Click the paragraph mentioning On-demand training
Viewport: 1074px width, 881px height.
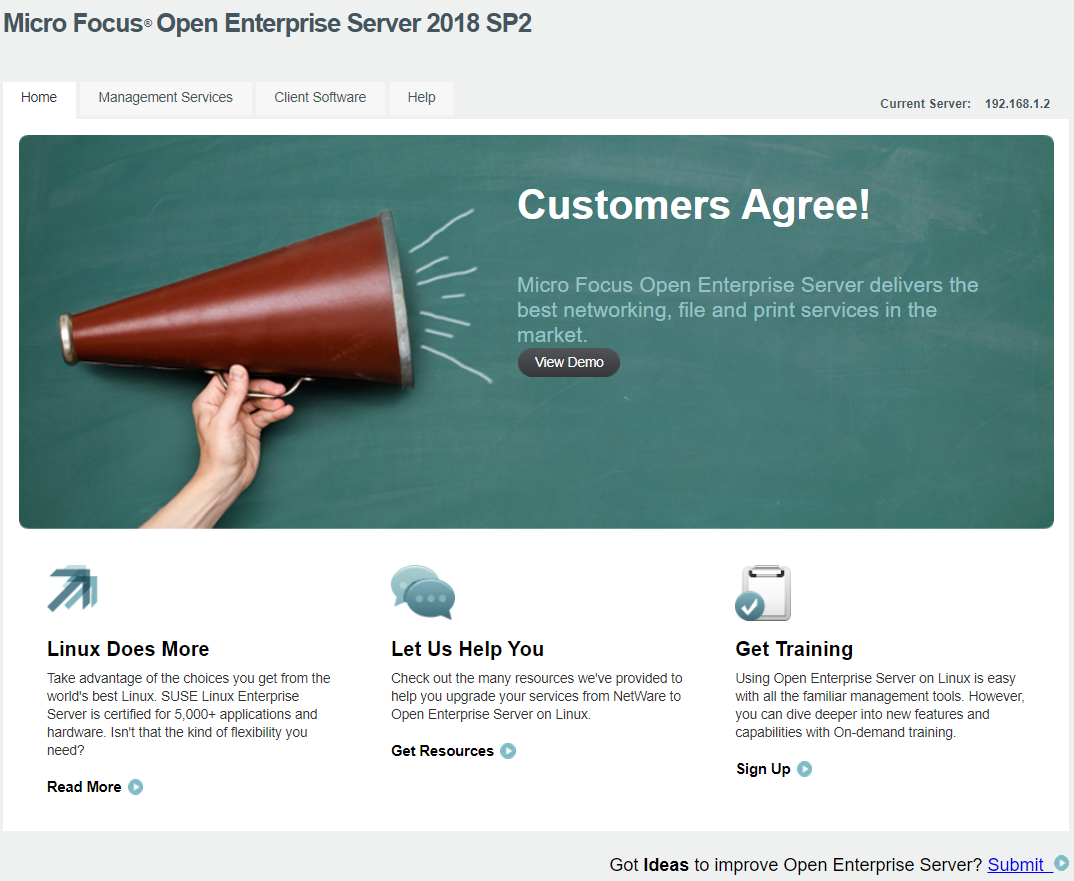coord(879,705)
